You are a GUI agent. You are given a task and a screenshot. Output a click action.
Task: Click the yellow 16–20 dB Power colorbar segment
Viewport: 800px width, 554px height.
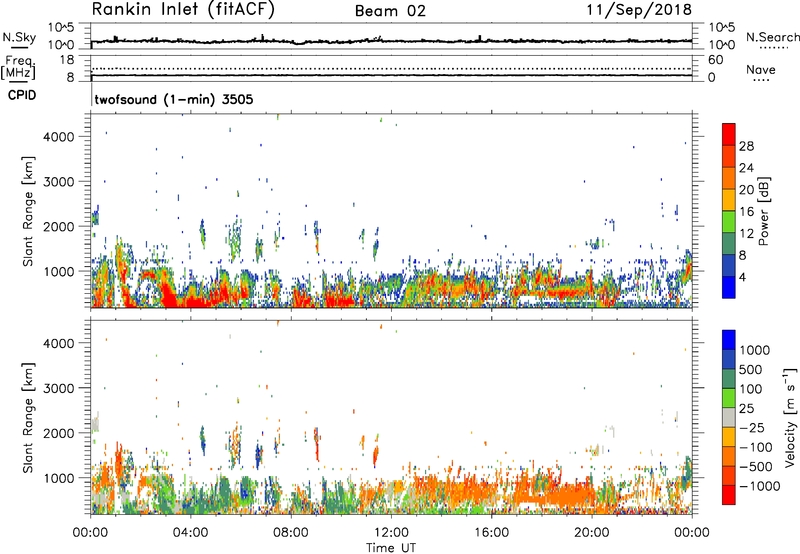coord(729,199)
